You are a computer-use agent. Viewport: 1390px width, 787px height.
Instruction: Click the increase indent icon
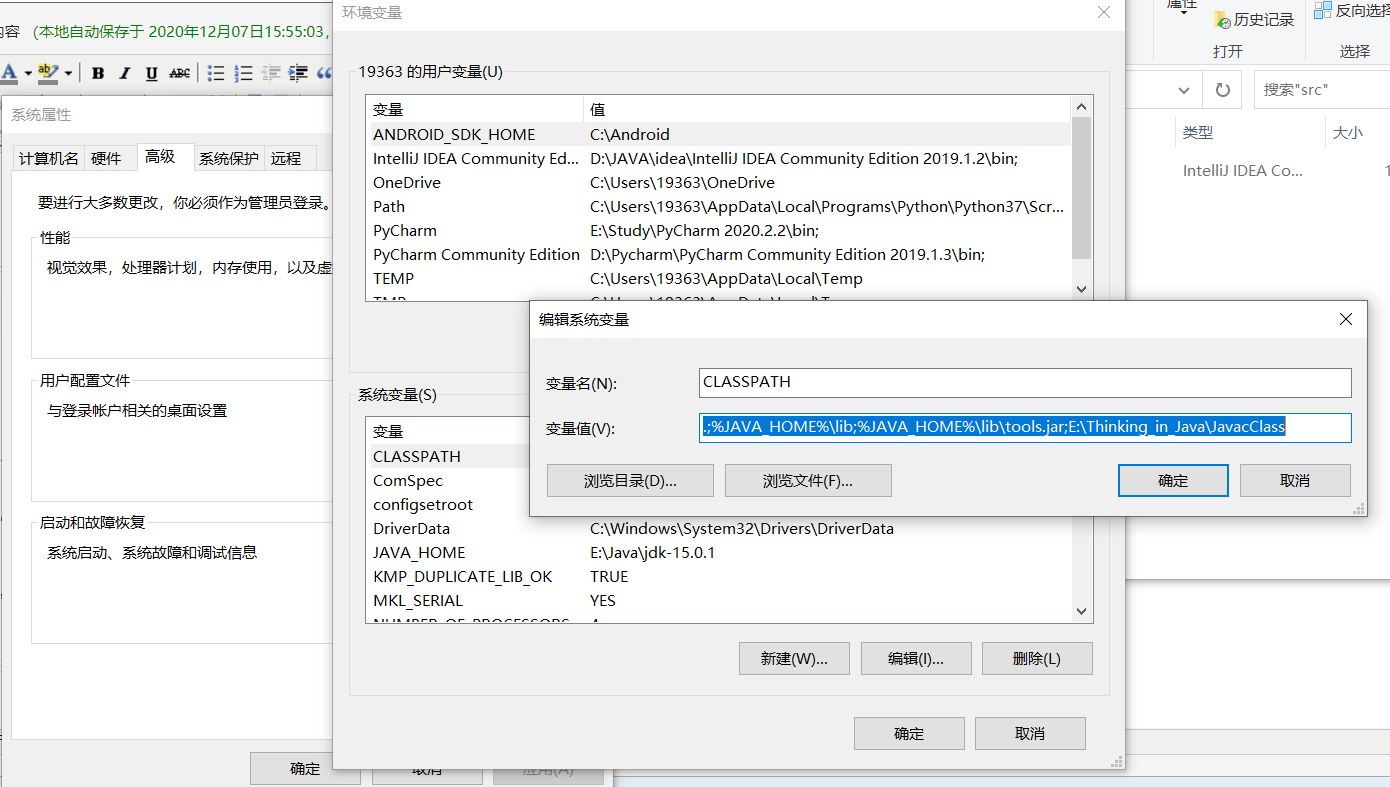point(298,73)
